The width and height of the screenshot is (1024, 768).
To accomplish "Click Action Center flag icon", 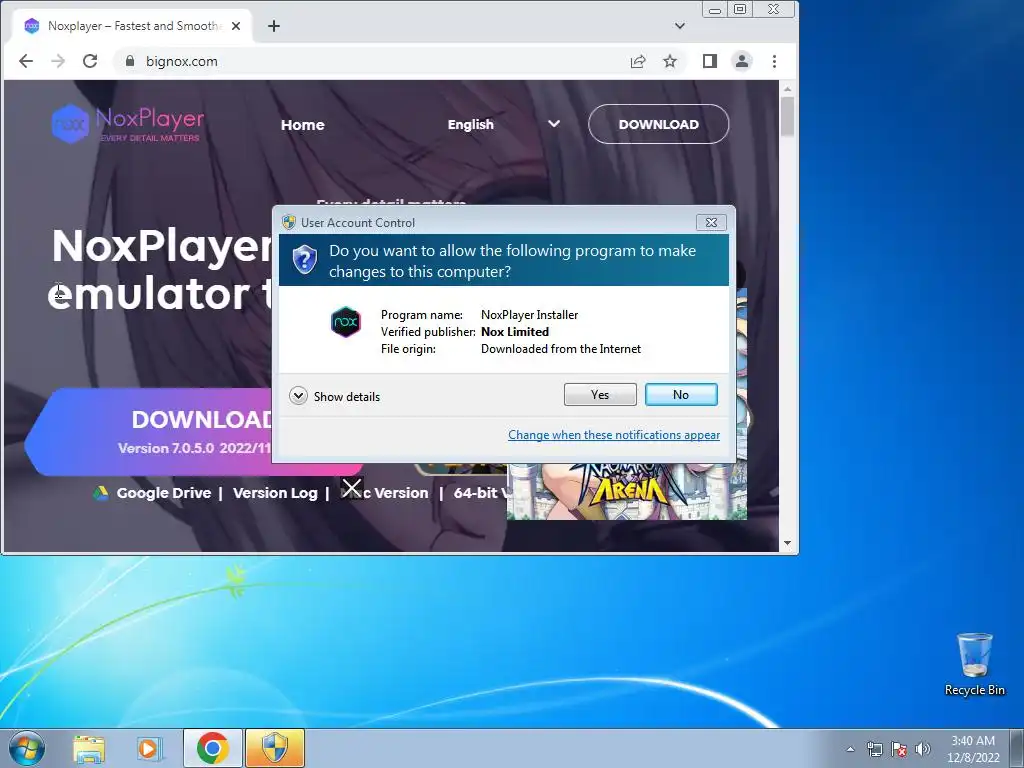I will pyautogui.click(x=899, y=749).
